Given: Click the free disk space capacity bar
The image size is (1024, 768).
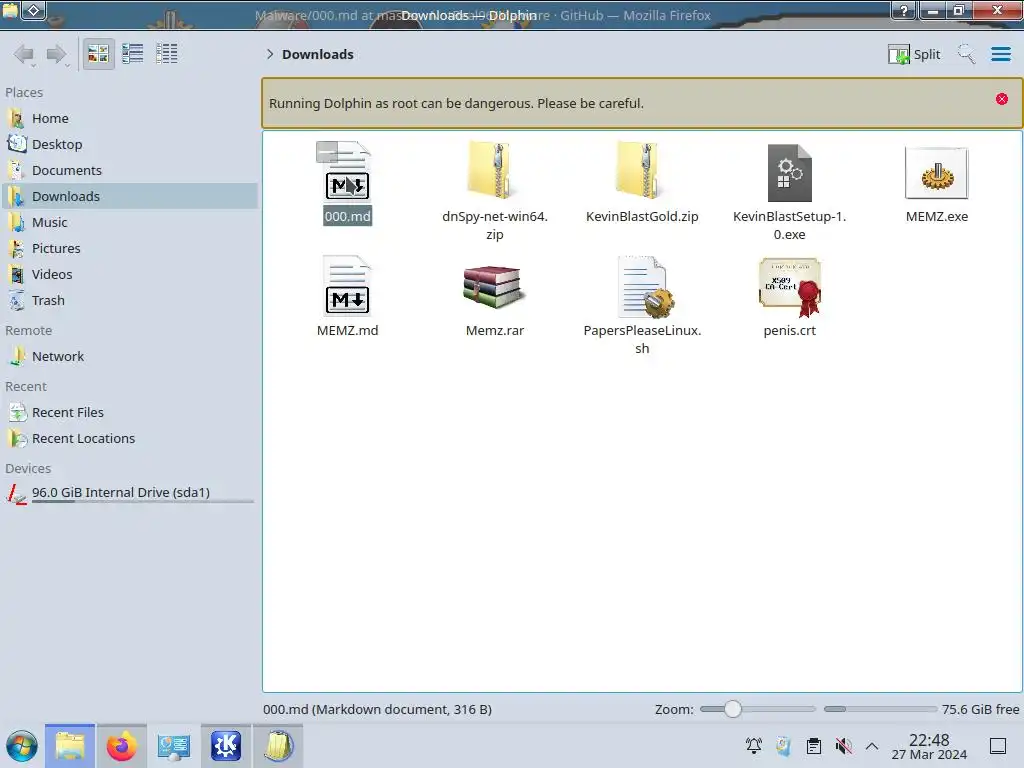Looking at the screenshot, I should [x=880, y=709].
